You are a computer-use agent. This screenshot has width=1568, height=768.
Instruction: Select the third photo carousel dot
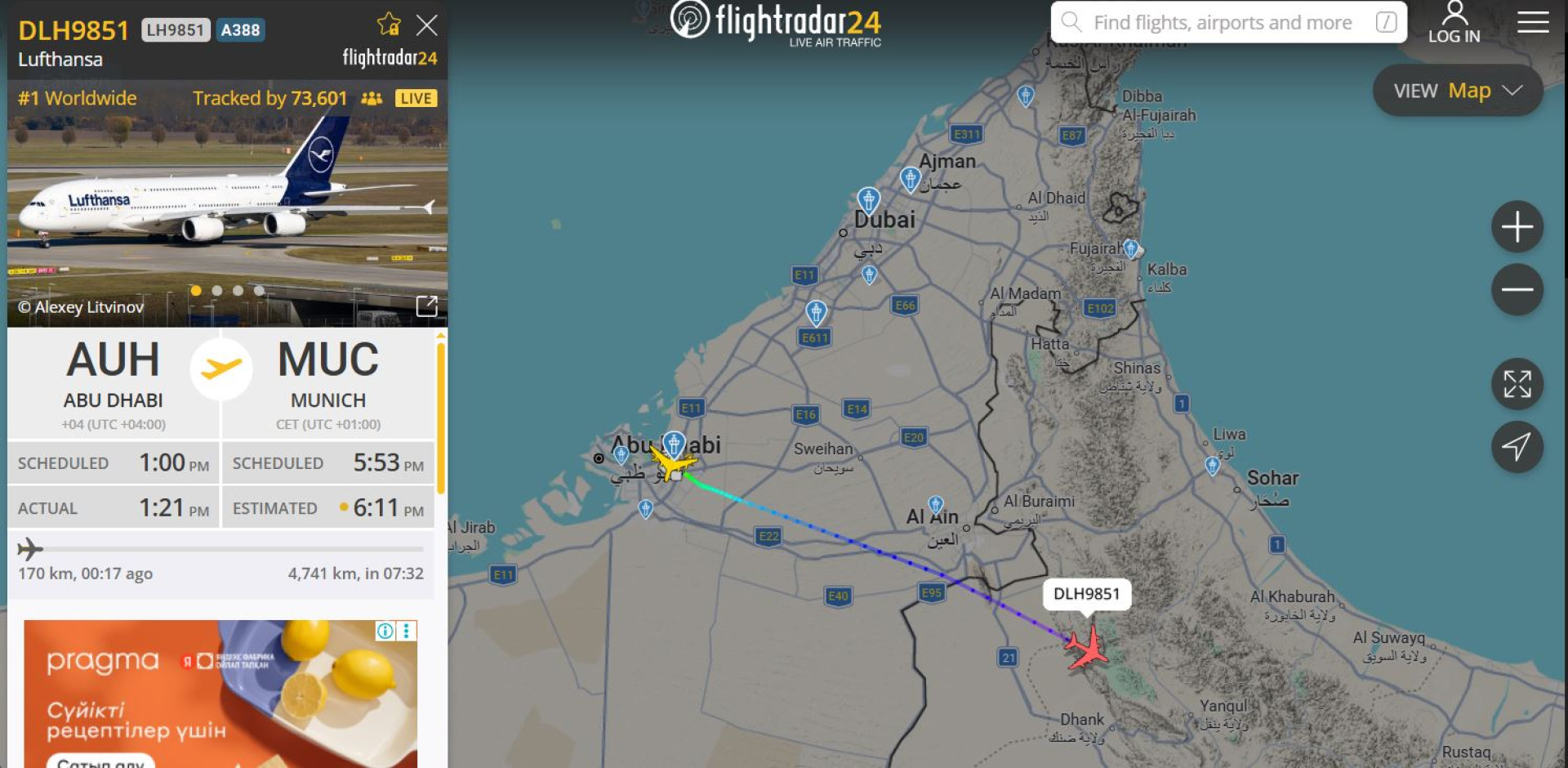point(238,291)
